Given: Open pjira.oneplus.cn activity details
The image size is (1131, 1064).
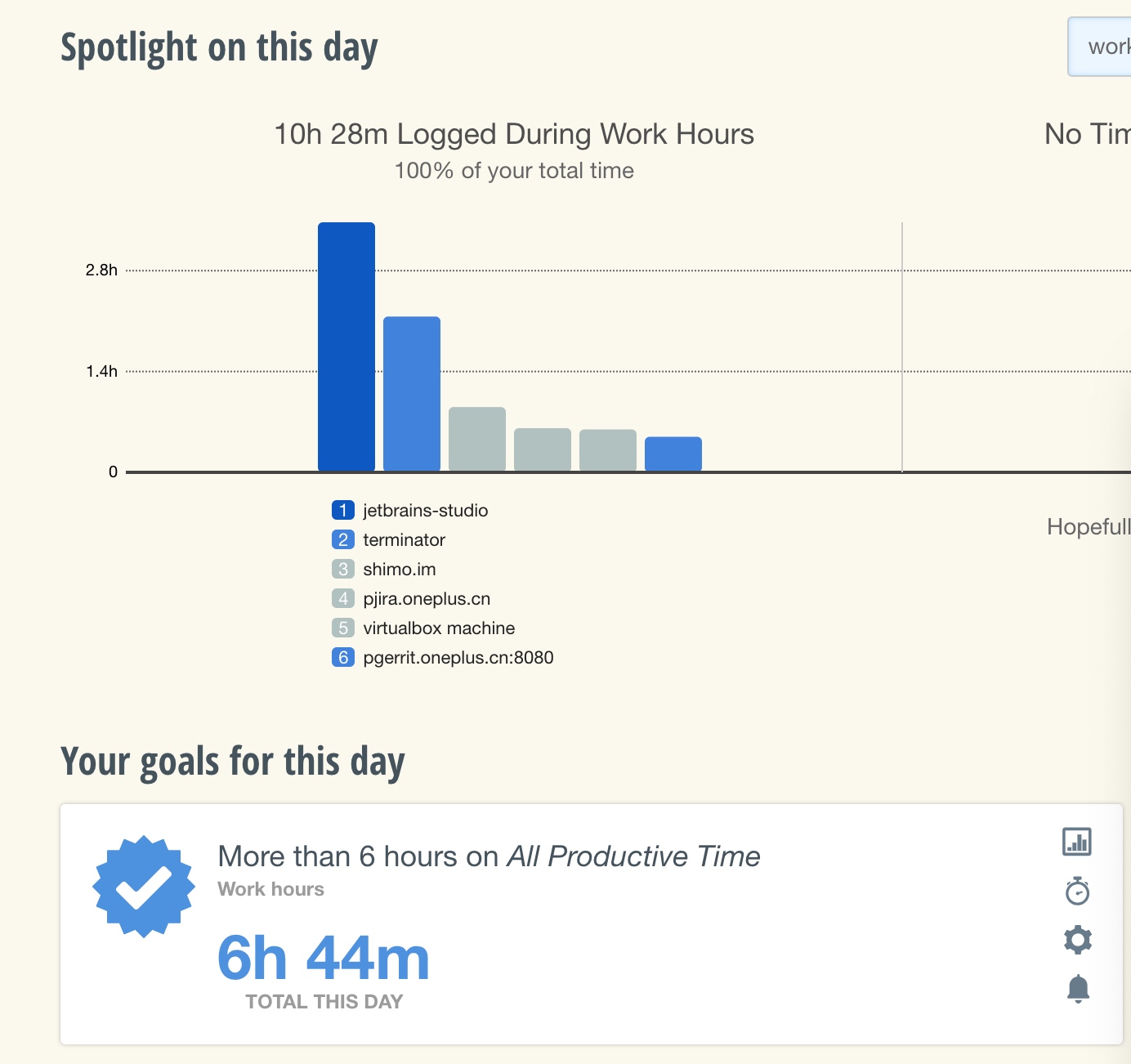Looking at the screenshot, I should pos(427,598).
